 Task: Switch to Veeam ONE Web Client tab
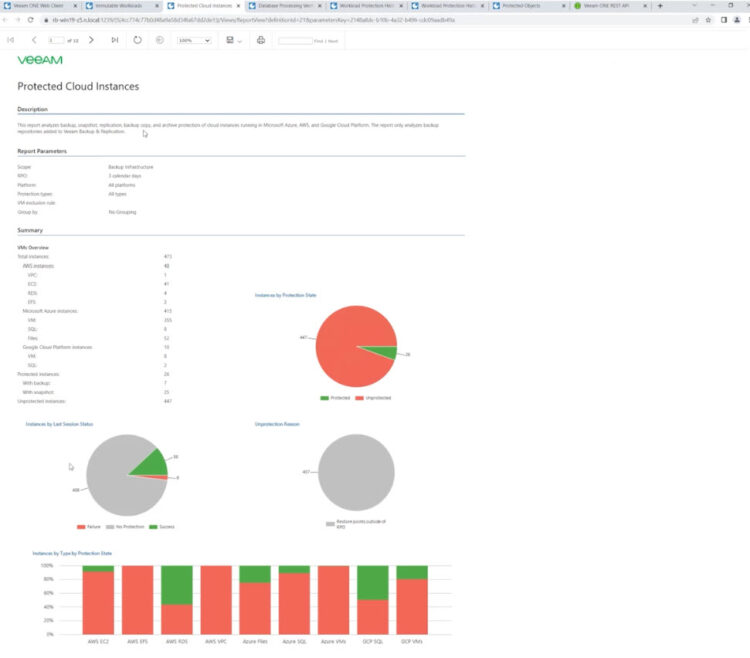click(38, 6)
